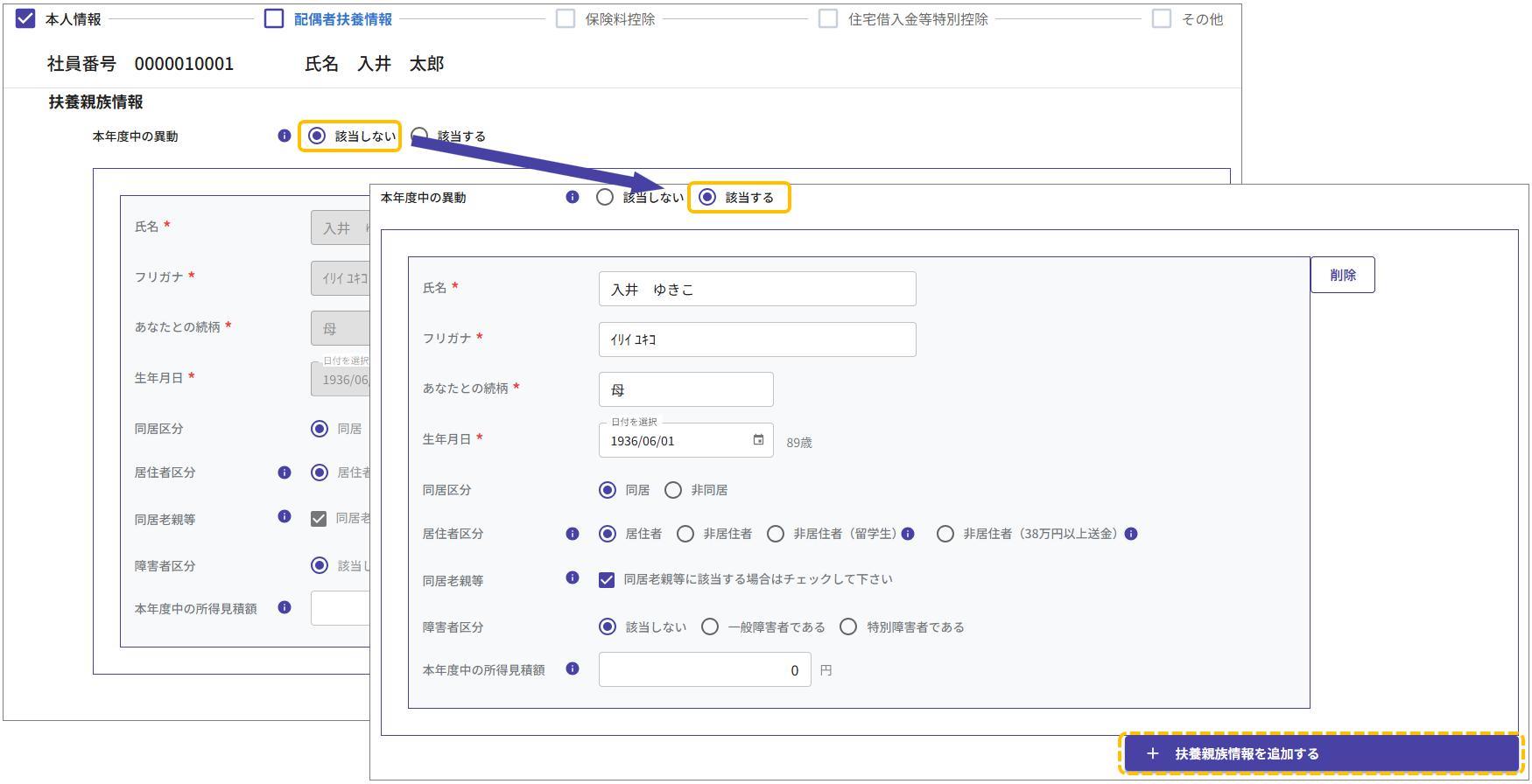Click info icon next to 非居住者(留学生)
The width and height of the screenshot is (1532, 784).
click(x=908, y=534)
